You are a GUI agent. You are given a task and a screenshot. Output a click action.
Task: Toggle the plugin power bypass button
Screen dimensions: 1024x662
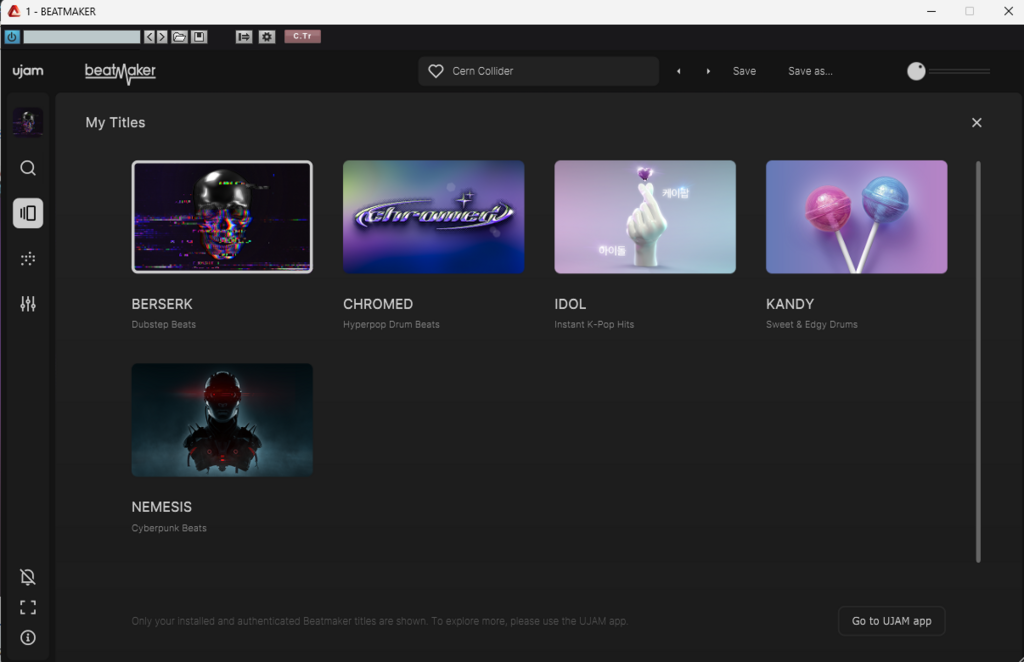(x=12, y=37)
